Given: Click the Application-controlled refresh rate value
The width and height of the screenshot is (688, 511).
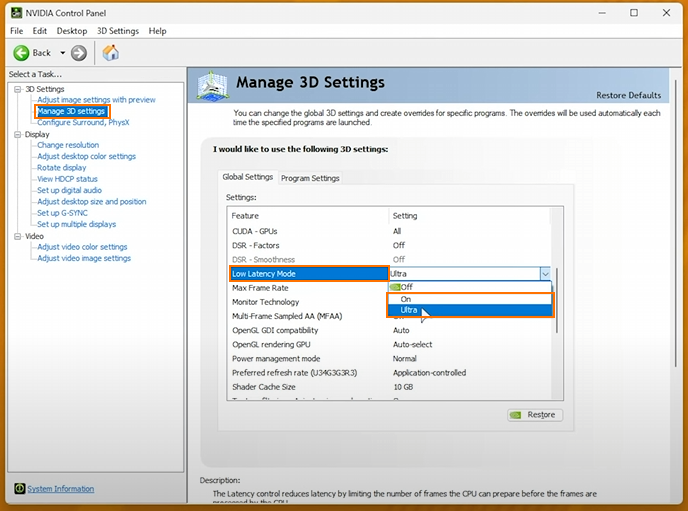Looking at the screenshot, I should pos(429,373).
